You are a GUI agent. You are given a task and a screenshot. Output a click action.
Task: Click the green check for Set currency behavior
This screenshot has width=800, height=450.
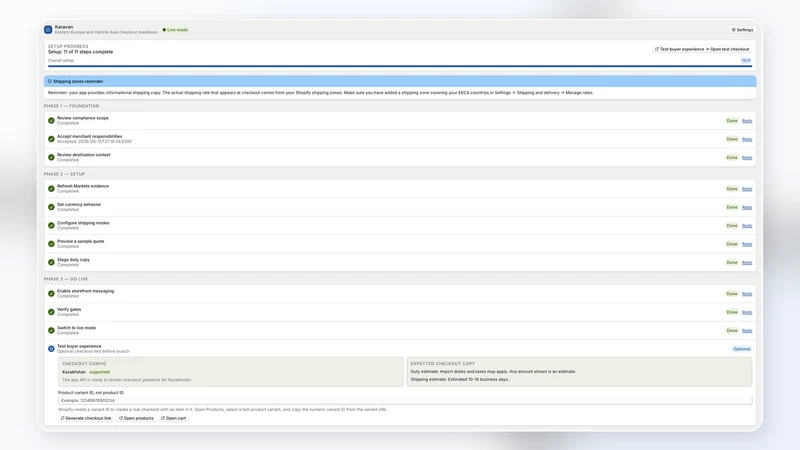point(51,207)
